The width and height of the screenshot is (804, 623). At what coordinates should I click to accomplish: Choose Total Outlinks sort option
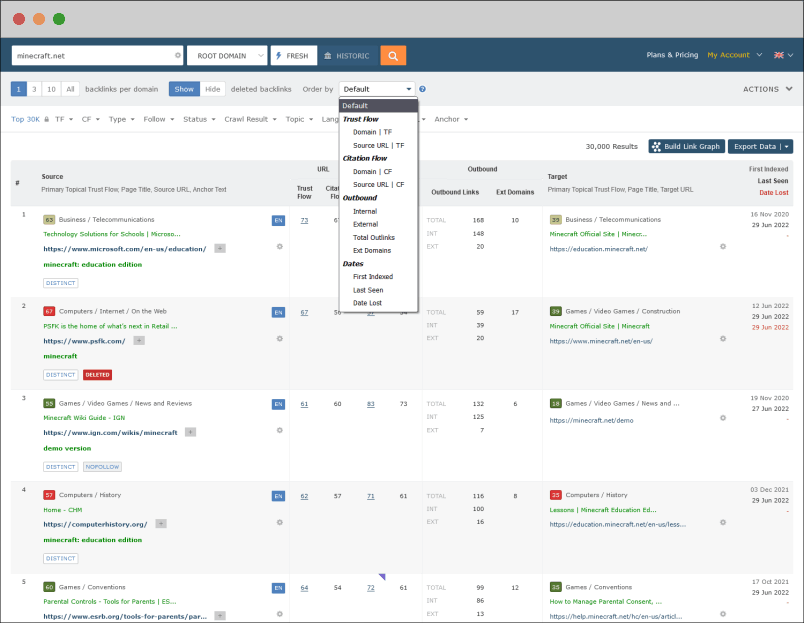point(374,237)
